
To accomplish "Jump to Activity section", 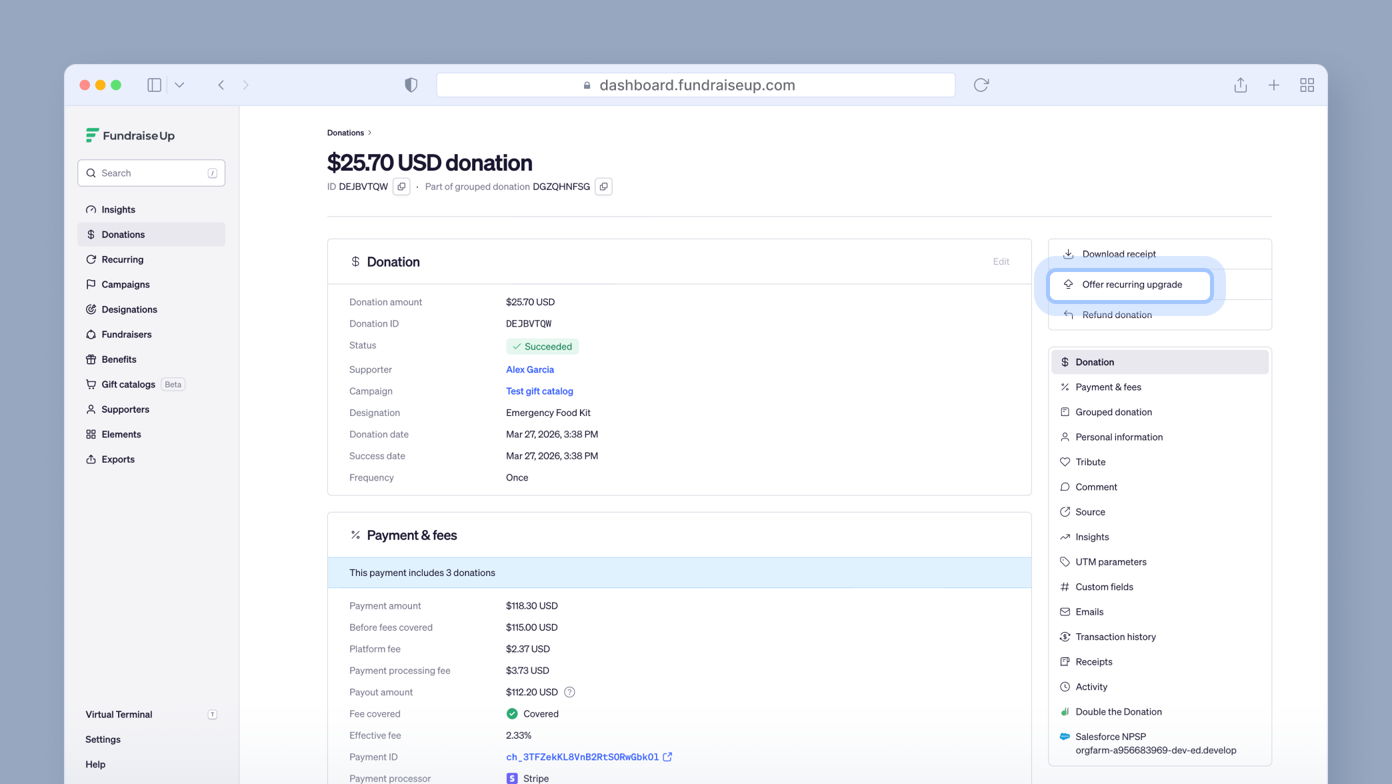I will coord(1160,687).
